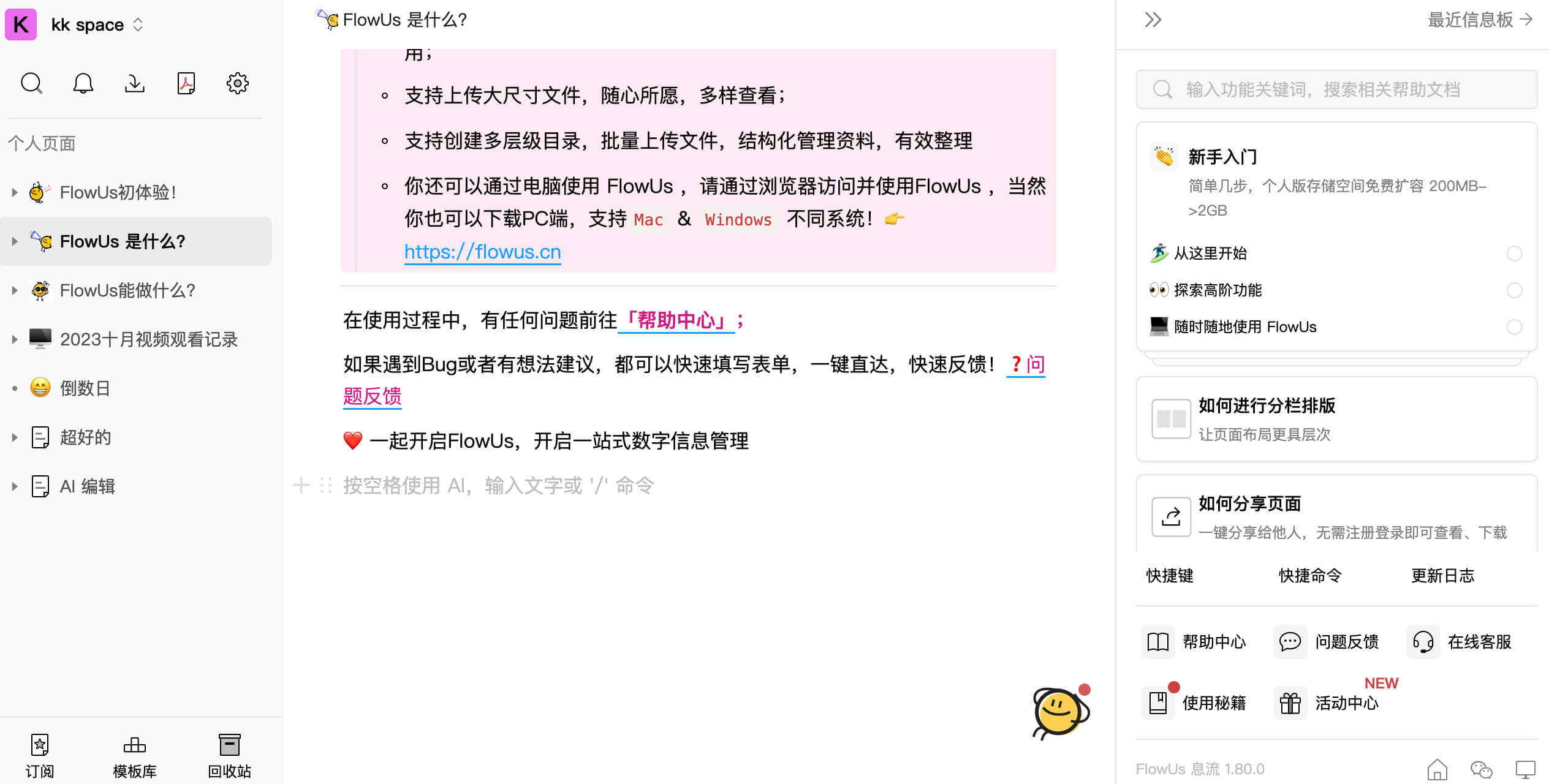Collapse the help panel with double-chevron icon
The width and height of the screenshot is (1549, 784).
click(1153, 20)
